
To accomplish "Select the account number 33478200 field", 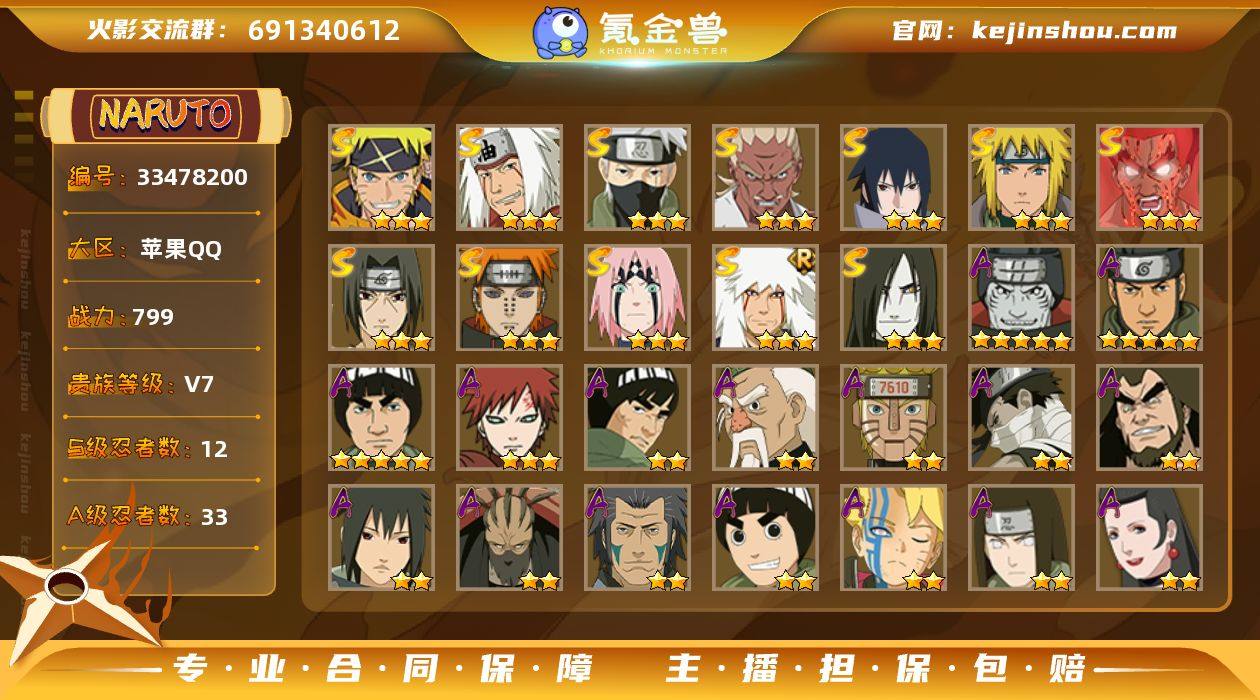I will (162, 179).
